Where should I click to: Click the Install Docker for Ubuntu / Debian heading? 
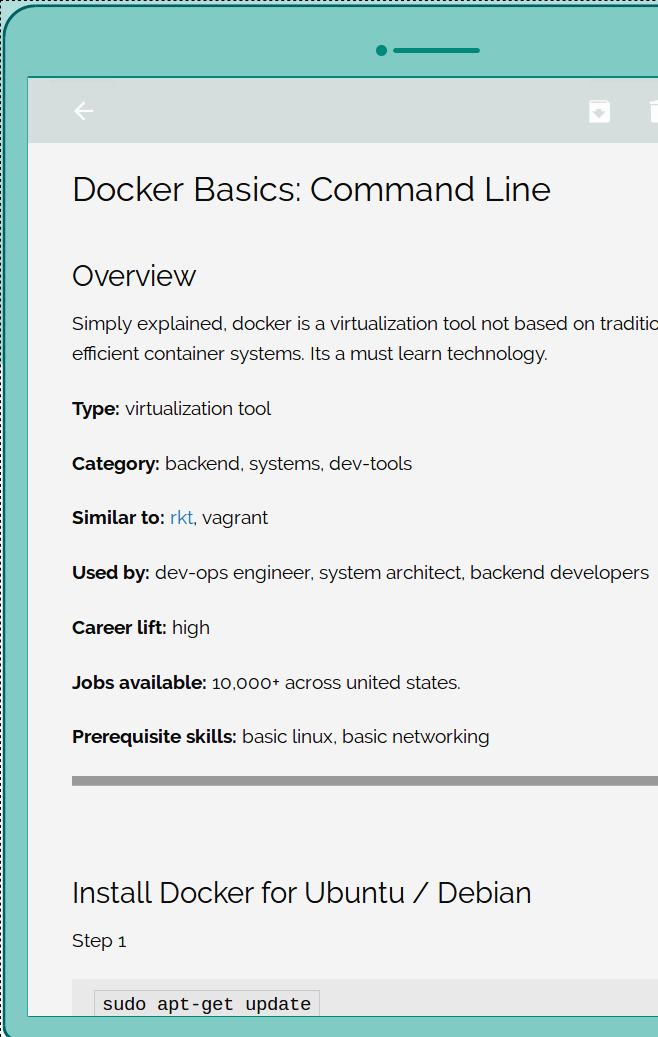coord(302,893)
